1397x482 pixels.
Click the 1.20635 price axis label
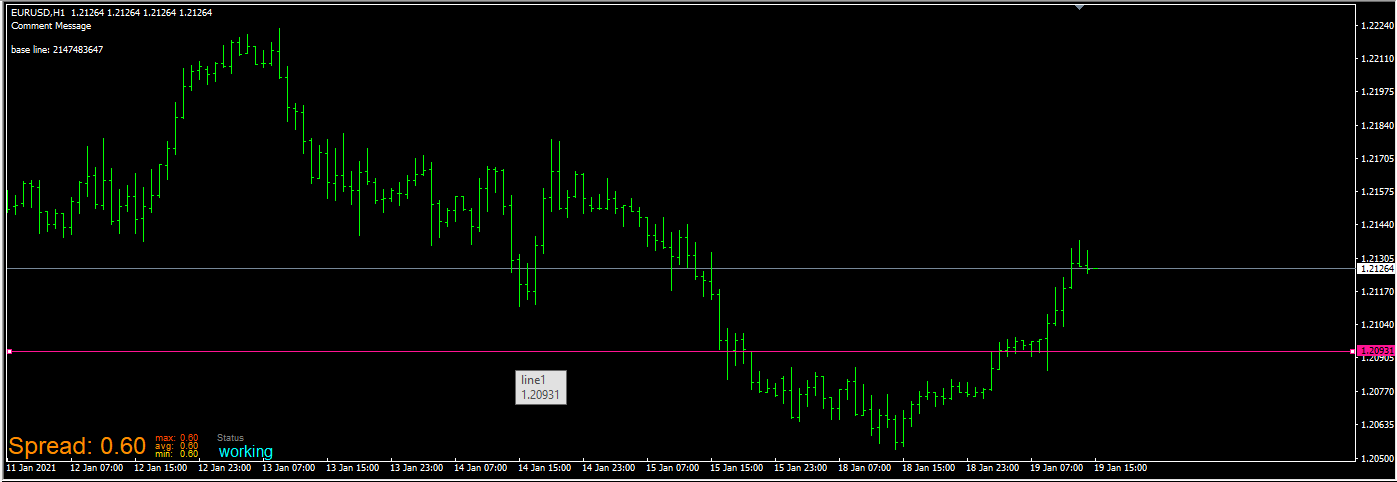(1376, 424)
